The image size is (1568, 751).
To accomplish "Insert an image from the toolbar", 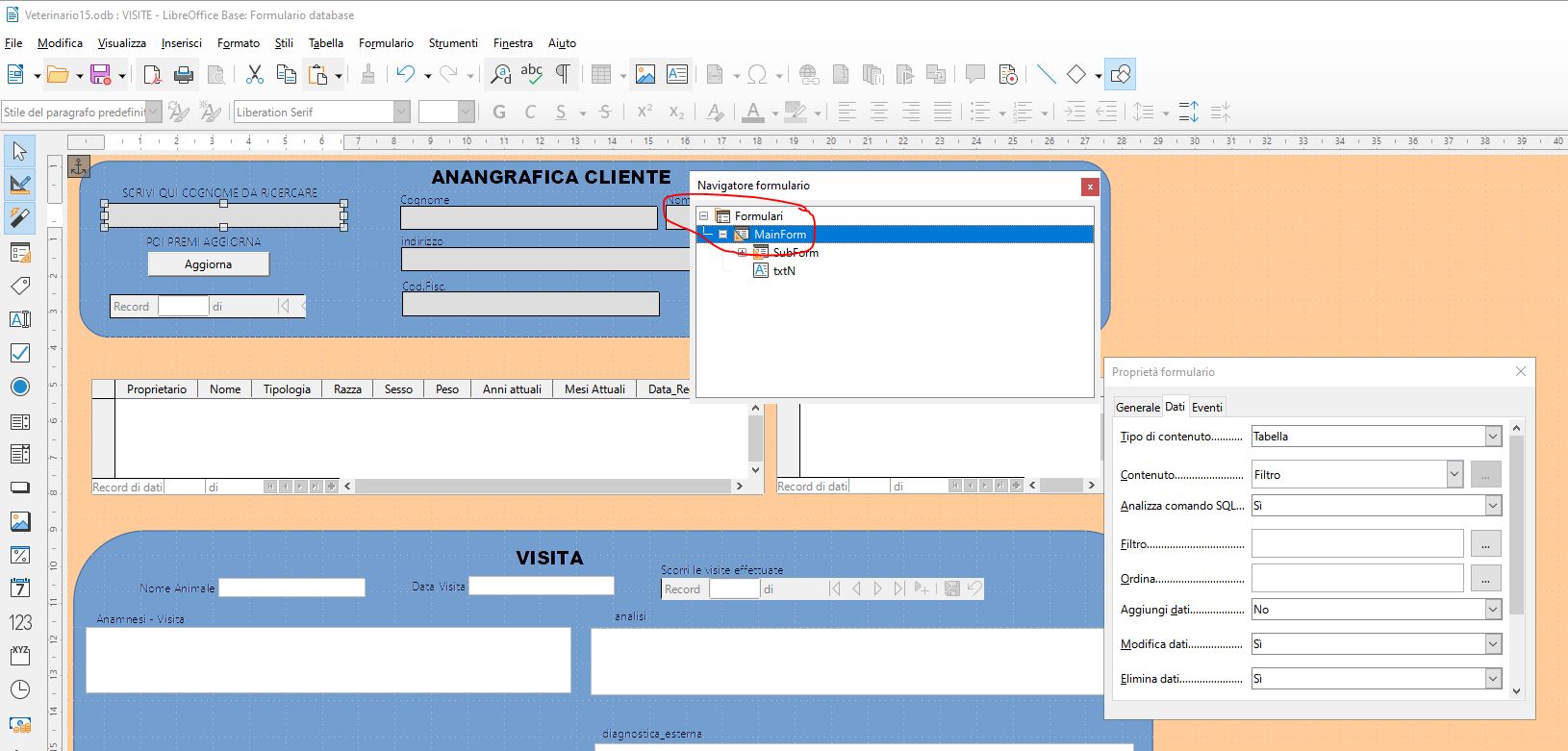I will (645, 74).
